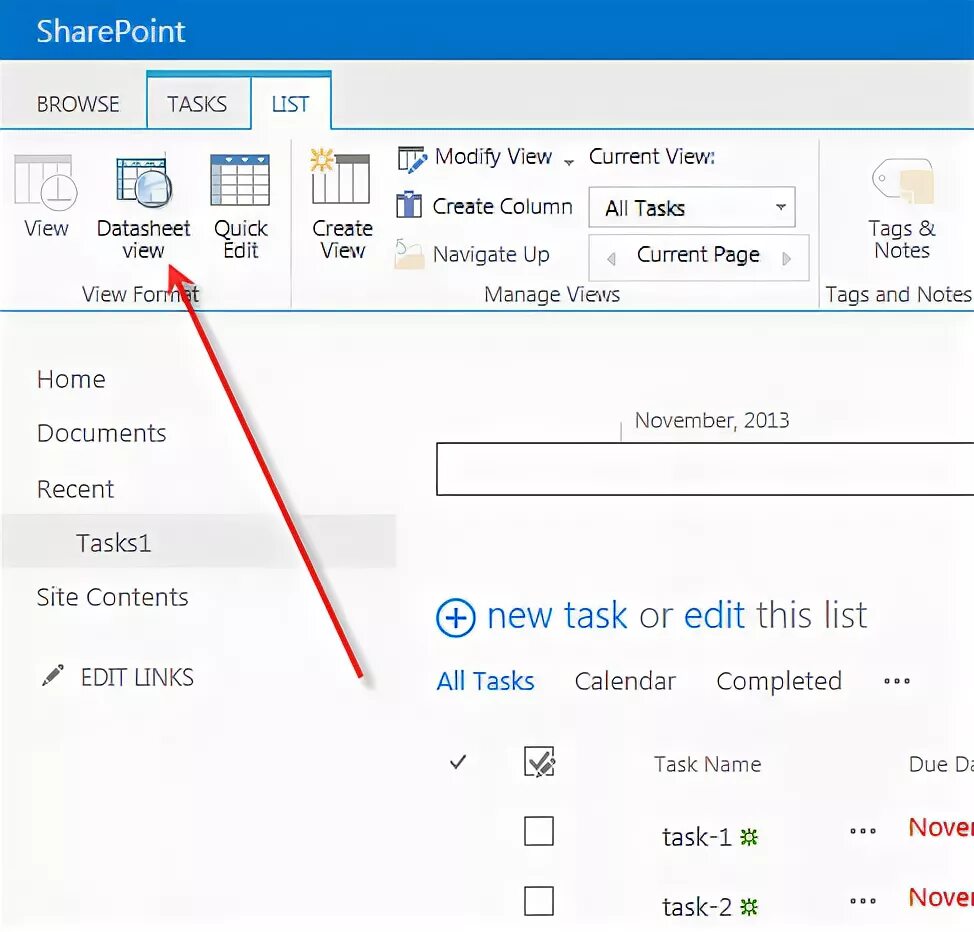
Task: Open the task-1 item
Action: point(696,837)
